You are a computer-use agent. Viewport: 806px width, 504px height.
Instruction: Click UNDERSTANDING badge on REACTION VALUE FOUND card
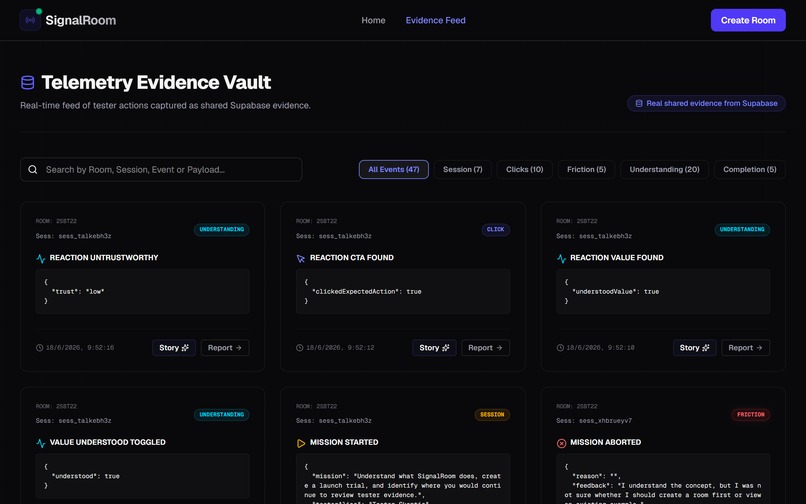click(742, 229)
